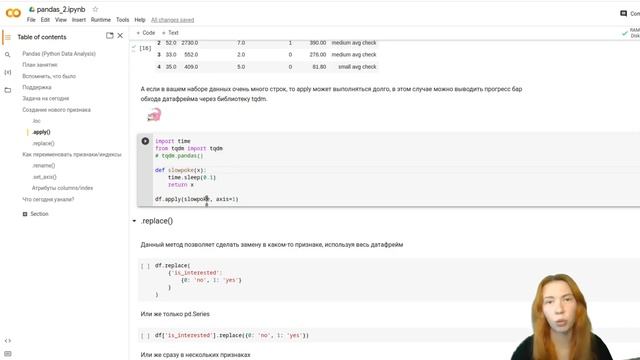This screenshot has height=360, width=640.
Task: Open the Tools menu
Action: pos(122,20)
